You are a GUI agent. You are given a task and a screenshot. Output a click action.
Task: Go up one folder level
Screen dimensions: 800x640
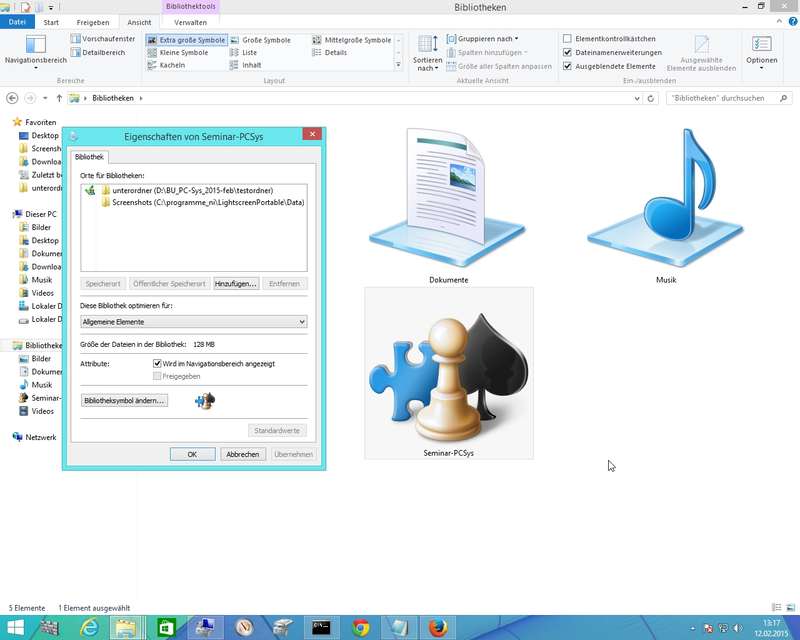point(59,98)
